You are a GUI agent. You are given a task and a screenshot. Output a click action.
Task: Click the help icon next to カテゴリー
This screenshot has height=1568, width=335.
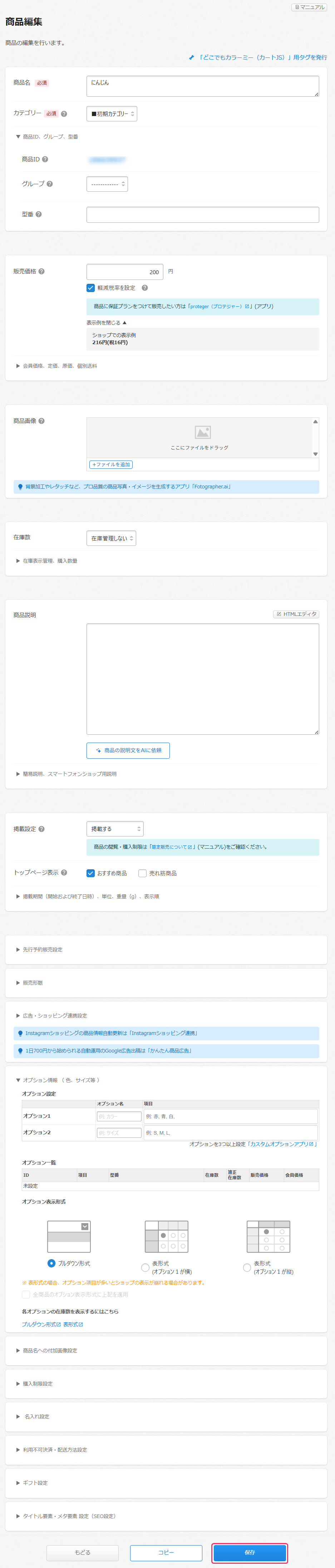(64, 114)
